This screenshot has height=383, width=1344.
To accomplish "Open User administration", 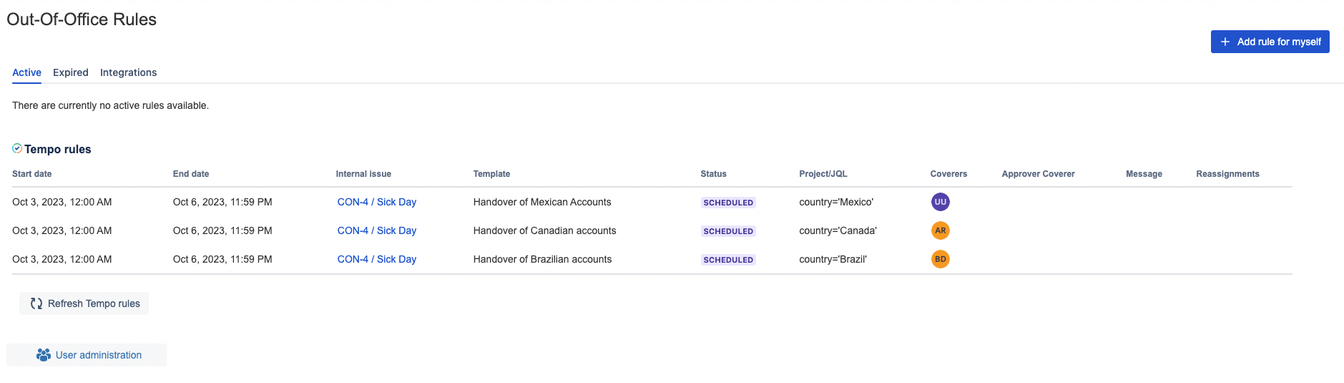I will click(x=87, y=355).
